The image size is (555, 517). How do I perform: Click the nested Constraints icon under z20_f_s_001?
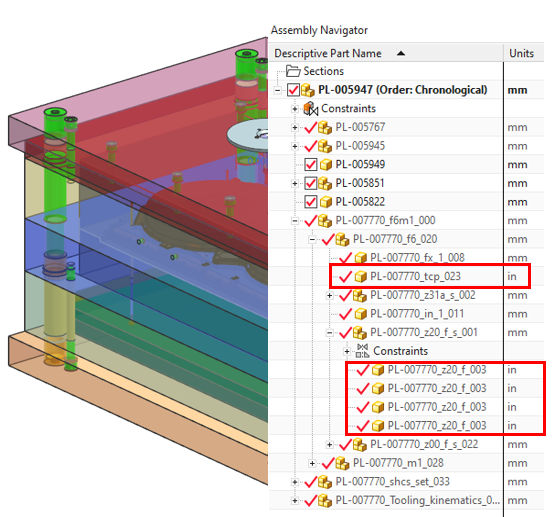pos(362,351)
